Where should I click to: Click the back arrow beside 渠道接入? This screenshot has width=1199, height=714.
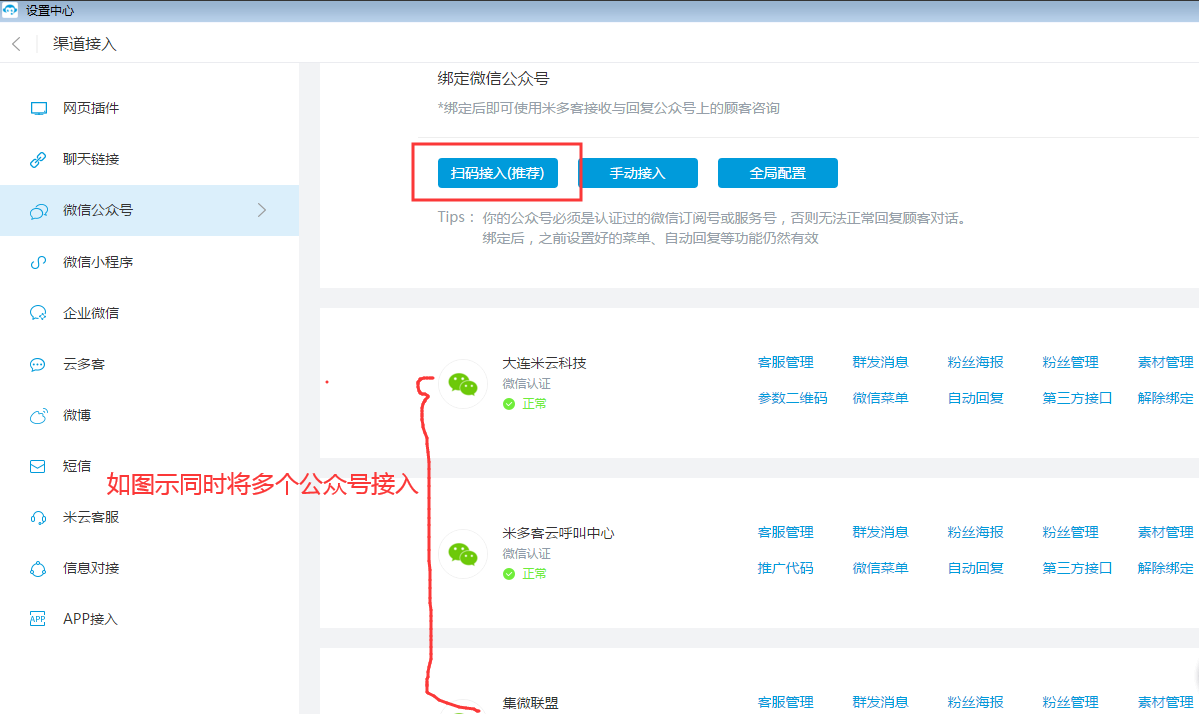tap(16, 44)
